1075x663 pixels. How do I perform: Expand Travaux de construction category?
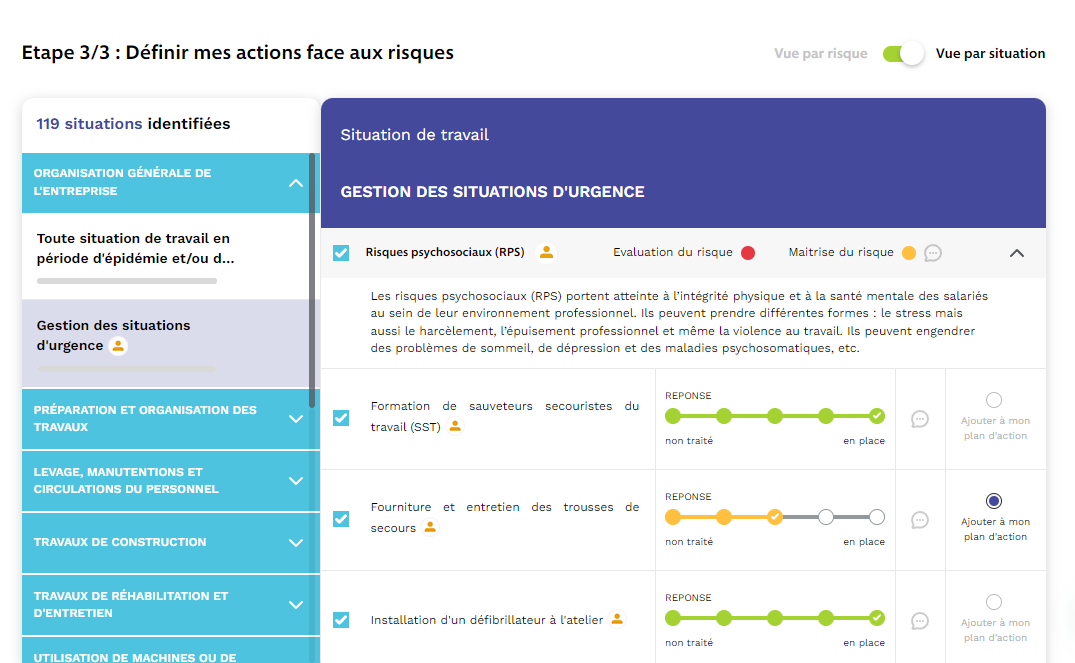(x=296, y=543)
